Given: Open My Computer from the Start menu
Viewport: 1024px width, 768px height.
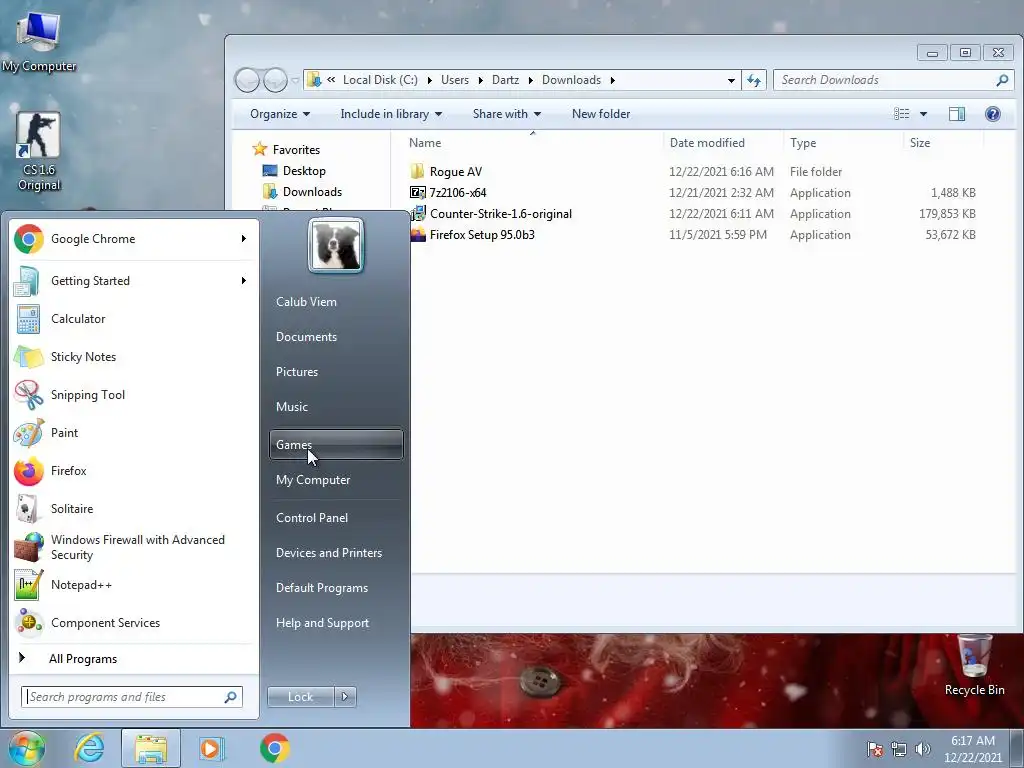Looking at the screenshot, I should coord(336,480).
